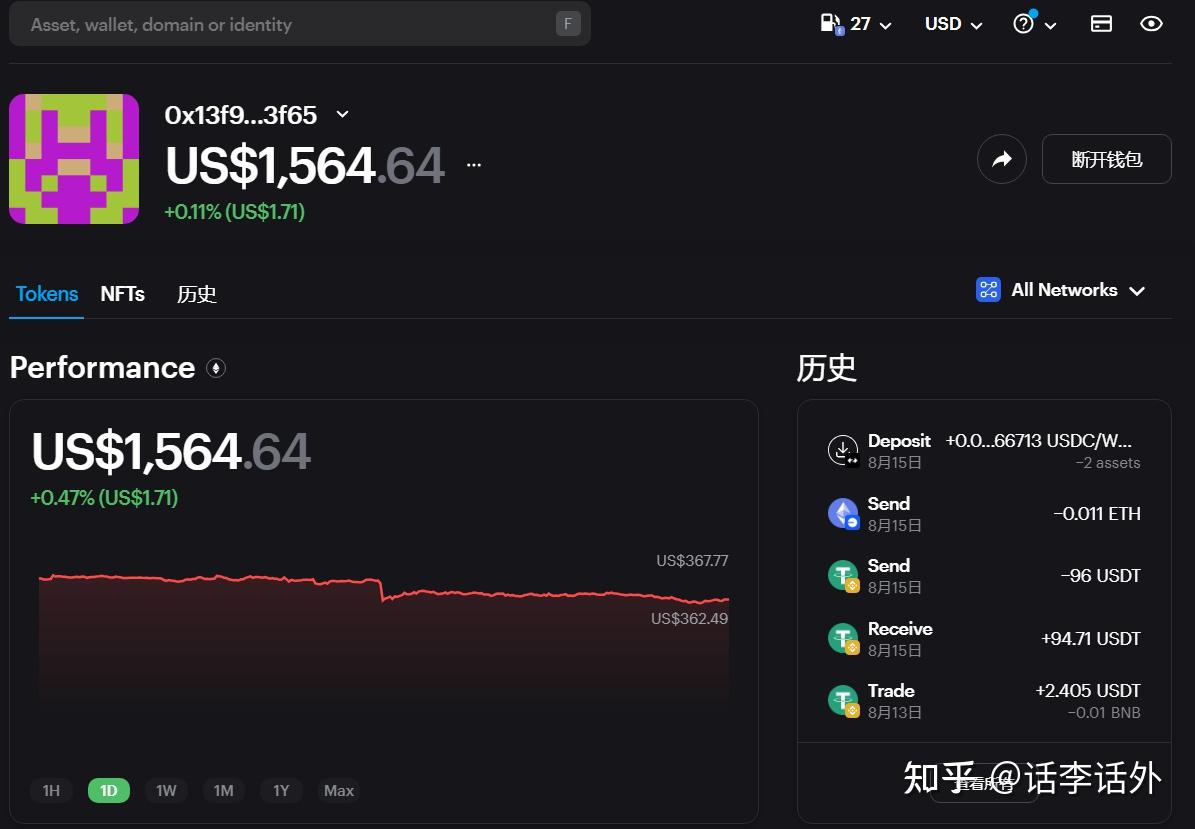Open the help question mark menu

(x=1034, y=24)
